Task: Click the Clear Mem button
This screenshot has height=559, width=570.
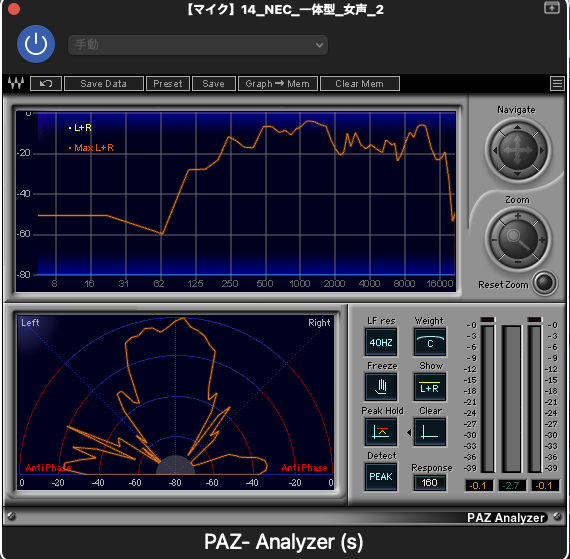Action: pyautogui.click(x=360, y=84)
